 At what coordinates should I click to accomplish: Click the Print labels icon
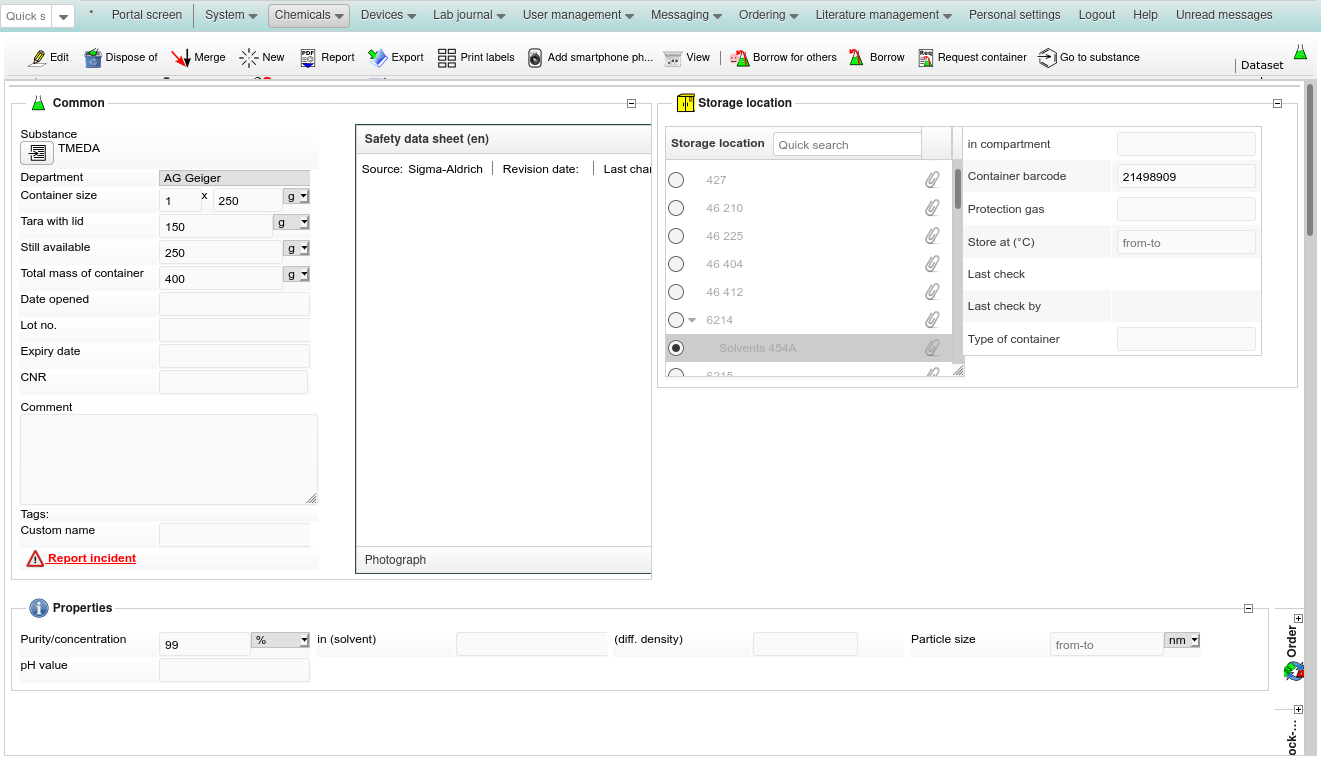(447, 58)
